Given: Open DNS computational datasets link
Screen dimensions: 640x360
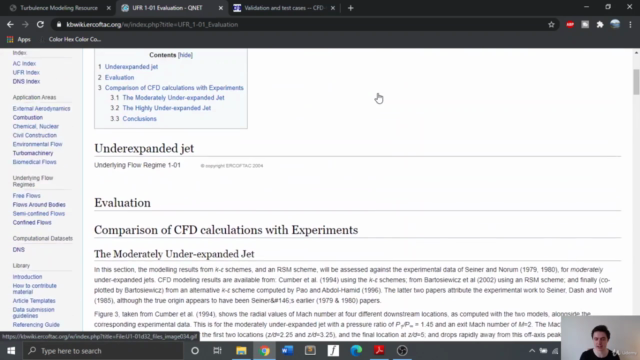Looking at the screenshot, I should [19, 250].
